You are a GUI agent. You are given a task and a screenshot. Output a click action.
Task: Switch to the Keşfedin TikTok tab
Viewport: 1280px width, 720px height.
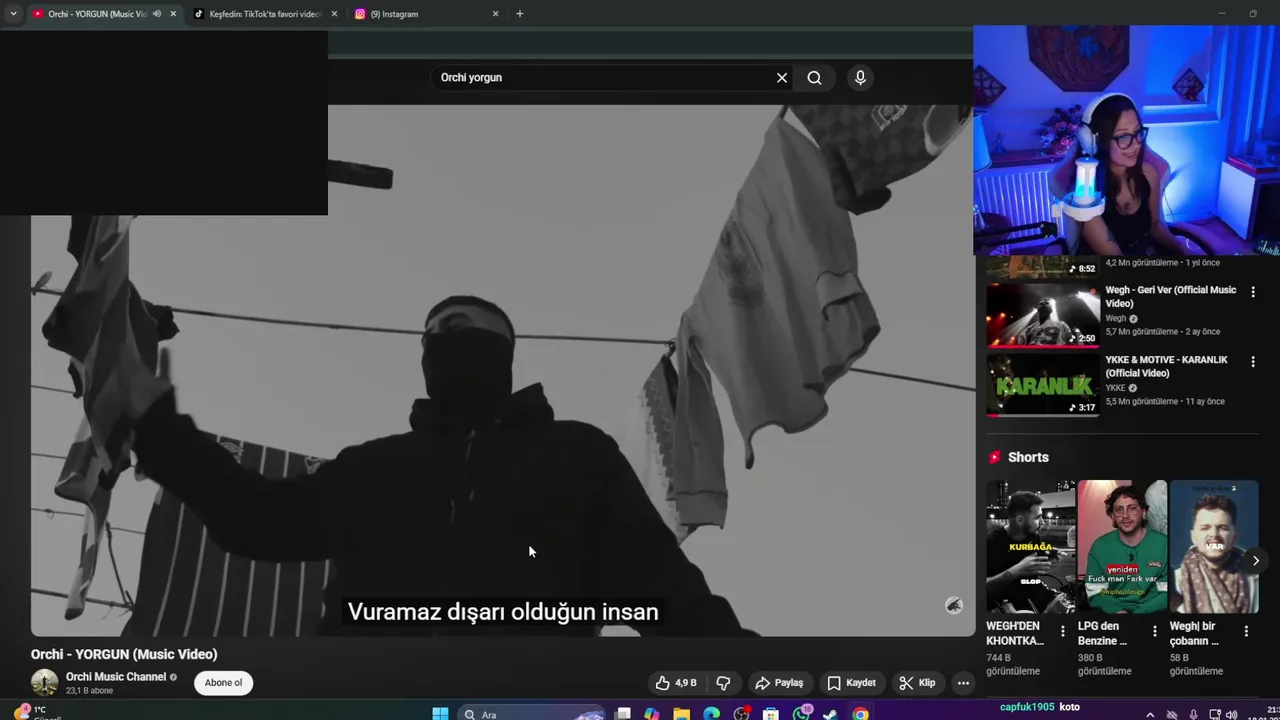pyautogui.click(x=264, y=14)
